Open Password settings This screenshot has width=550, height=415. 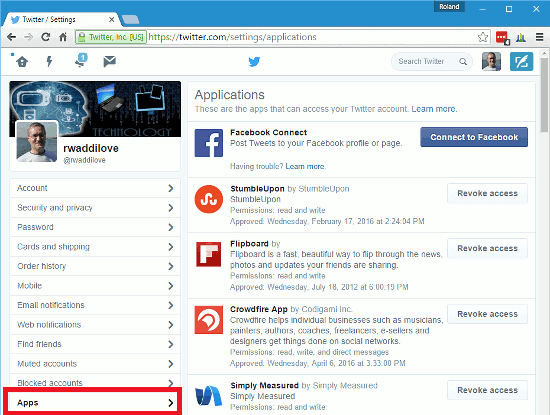point(95,227)
